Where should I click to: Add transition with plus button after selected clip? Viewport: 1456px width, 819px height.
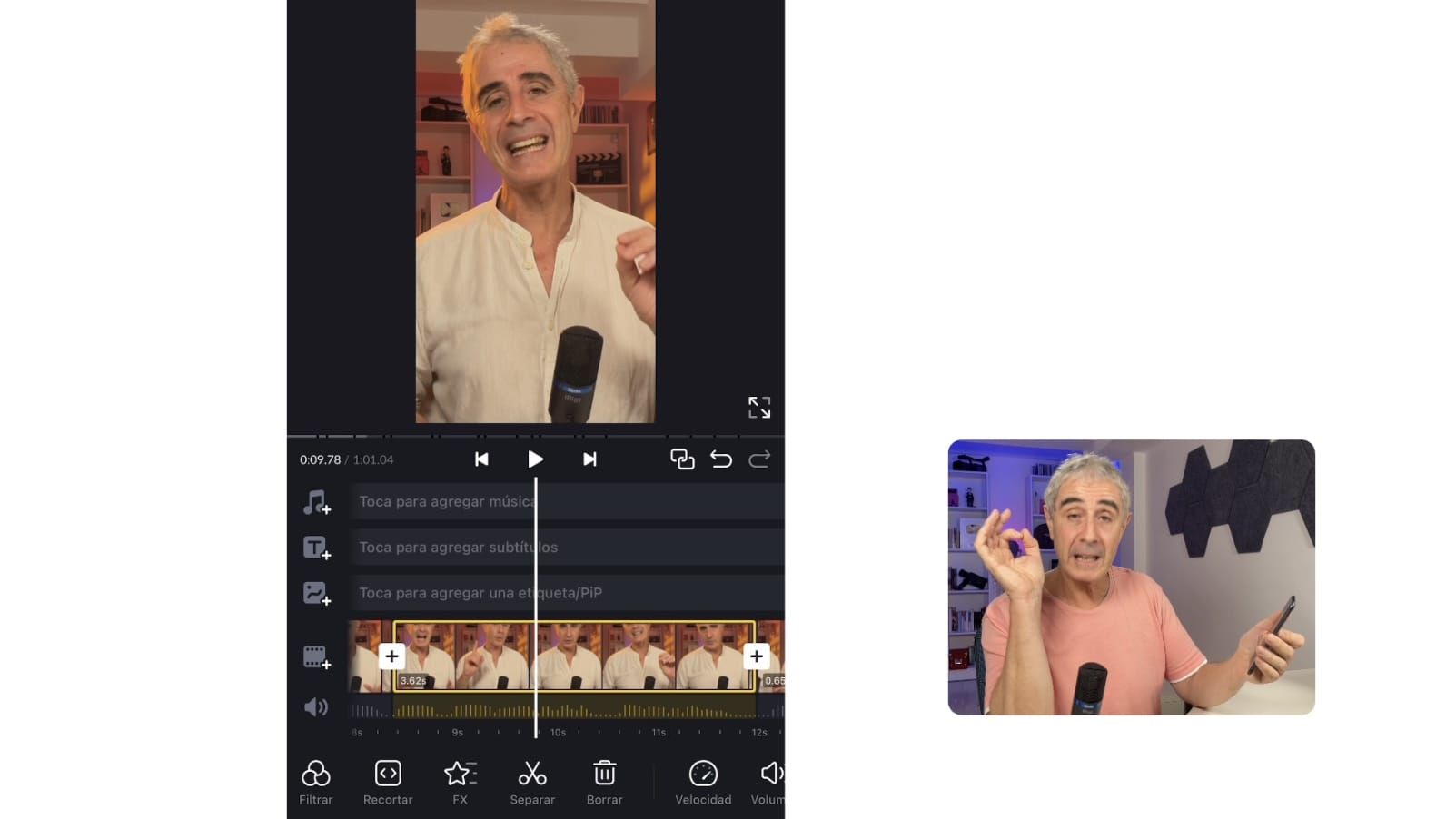tap(757, 656)
